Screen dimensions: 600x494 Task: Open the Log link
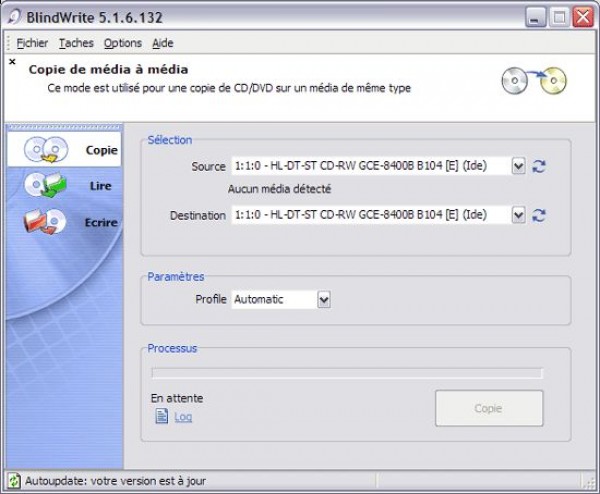pos(183,417)
